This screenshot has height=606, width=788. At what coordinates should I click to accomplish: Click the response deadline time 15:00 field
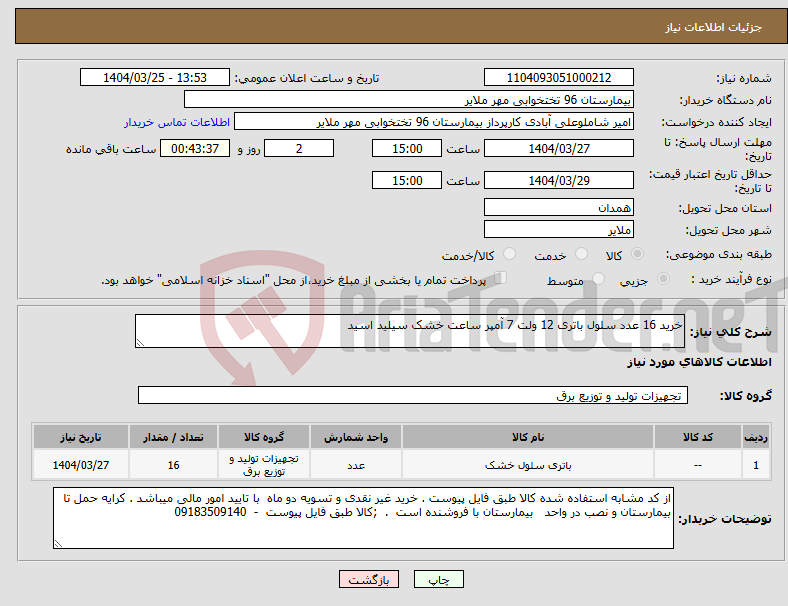point(407,149)
